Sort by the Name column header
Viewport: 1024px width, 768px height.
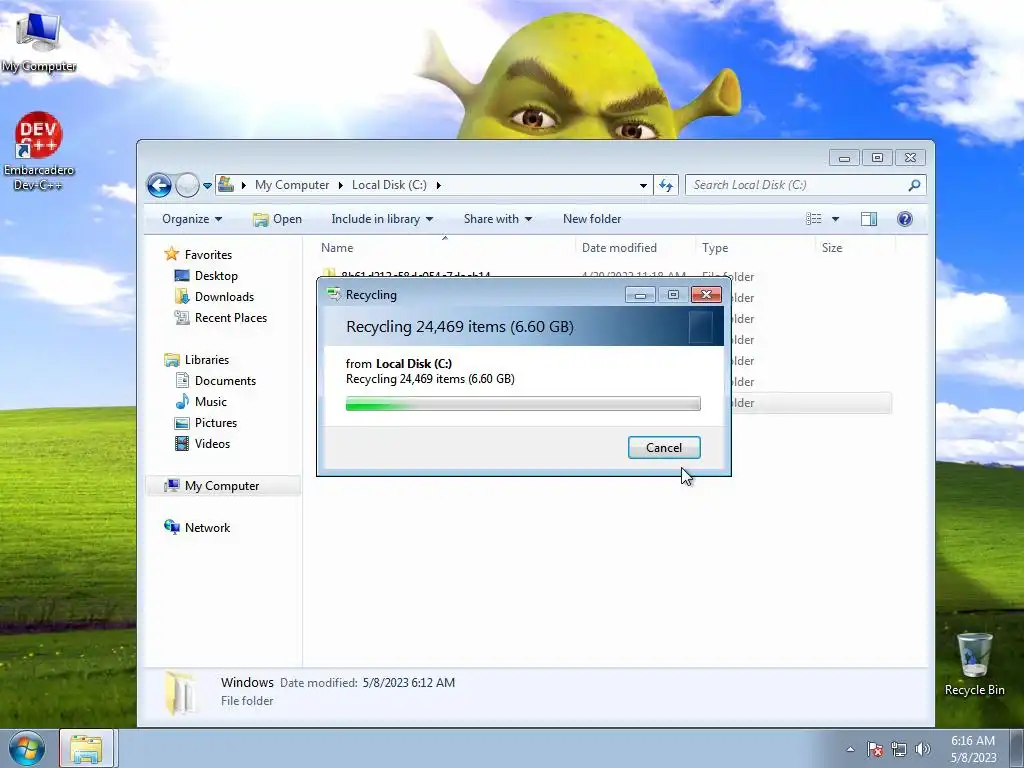pos(337,248)
